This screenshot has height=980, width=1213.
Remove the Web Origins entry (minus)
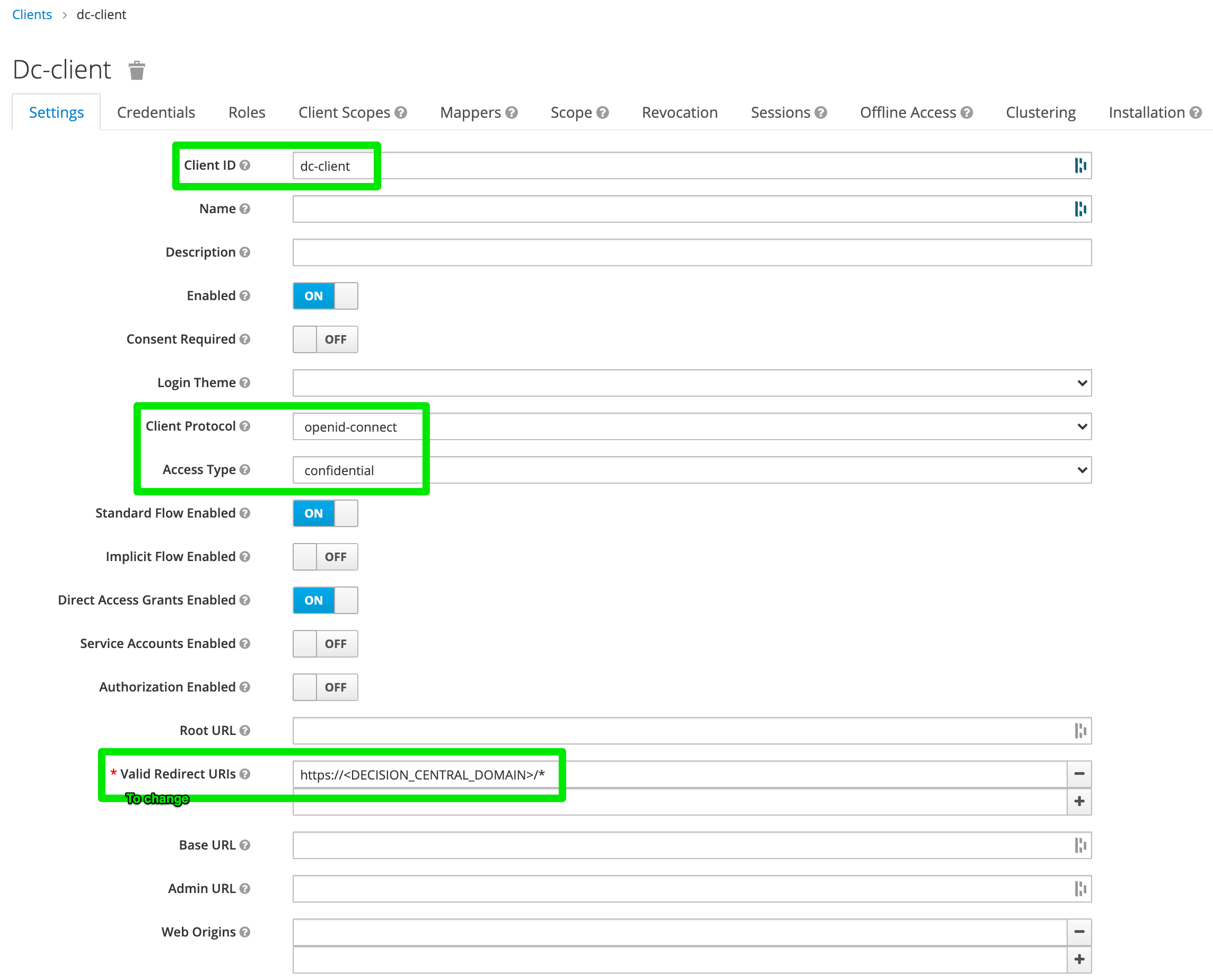1079,932
